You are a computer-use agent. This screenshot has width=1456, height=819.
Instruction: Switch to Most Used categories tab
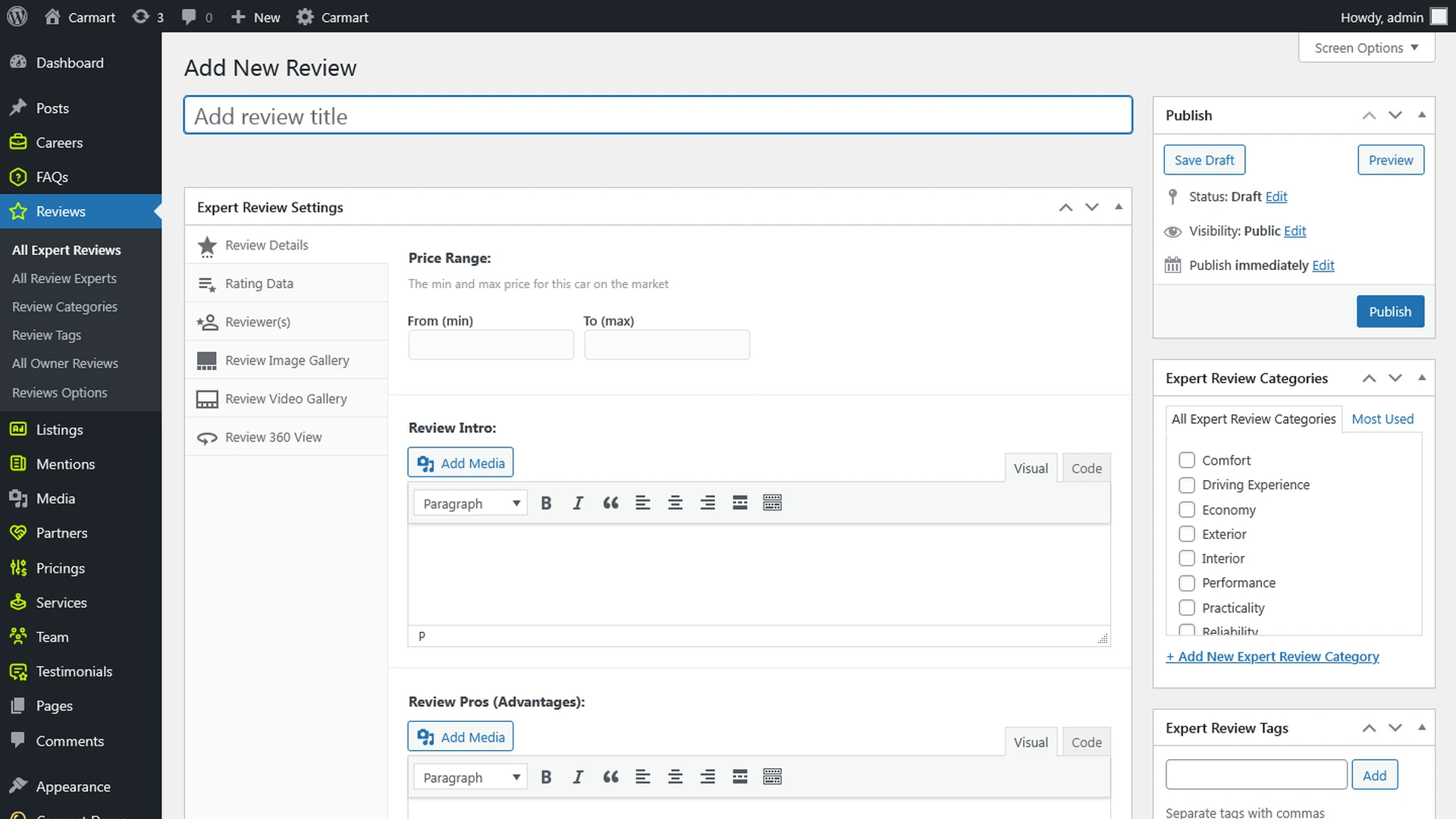pyautogui.click(x=1382, y=419)
